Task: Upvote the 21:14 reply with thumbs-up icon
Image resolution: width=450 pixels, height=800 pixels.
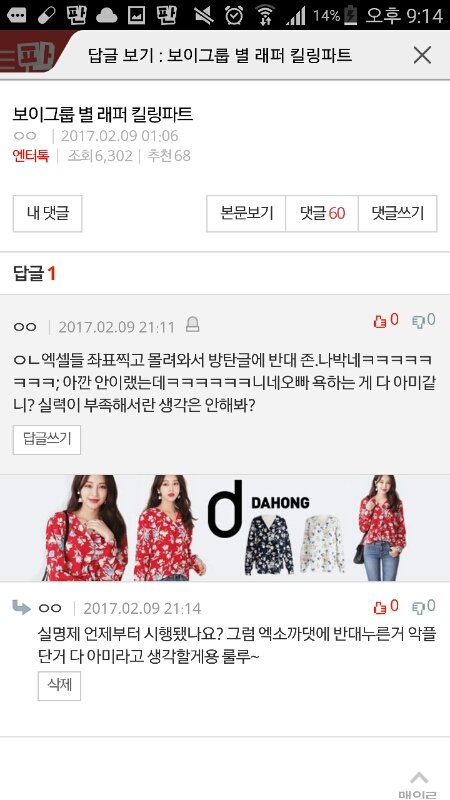Action: click(x=385, y=607)
